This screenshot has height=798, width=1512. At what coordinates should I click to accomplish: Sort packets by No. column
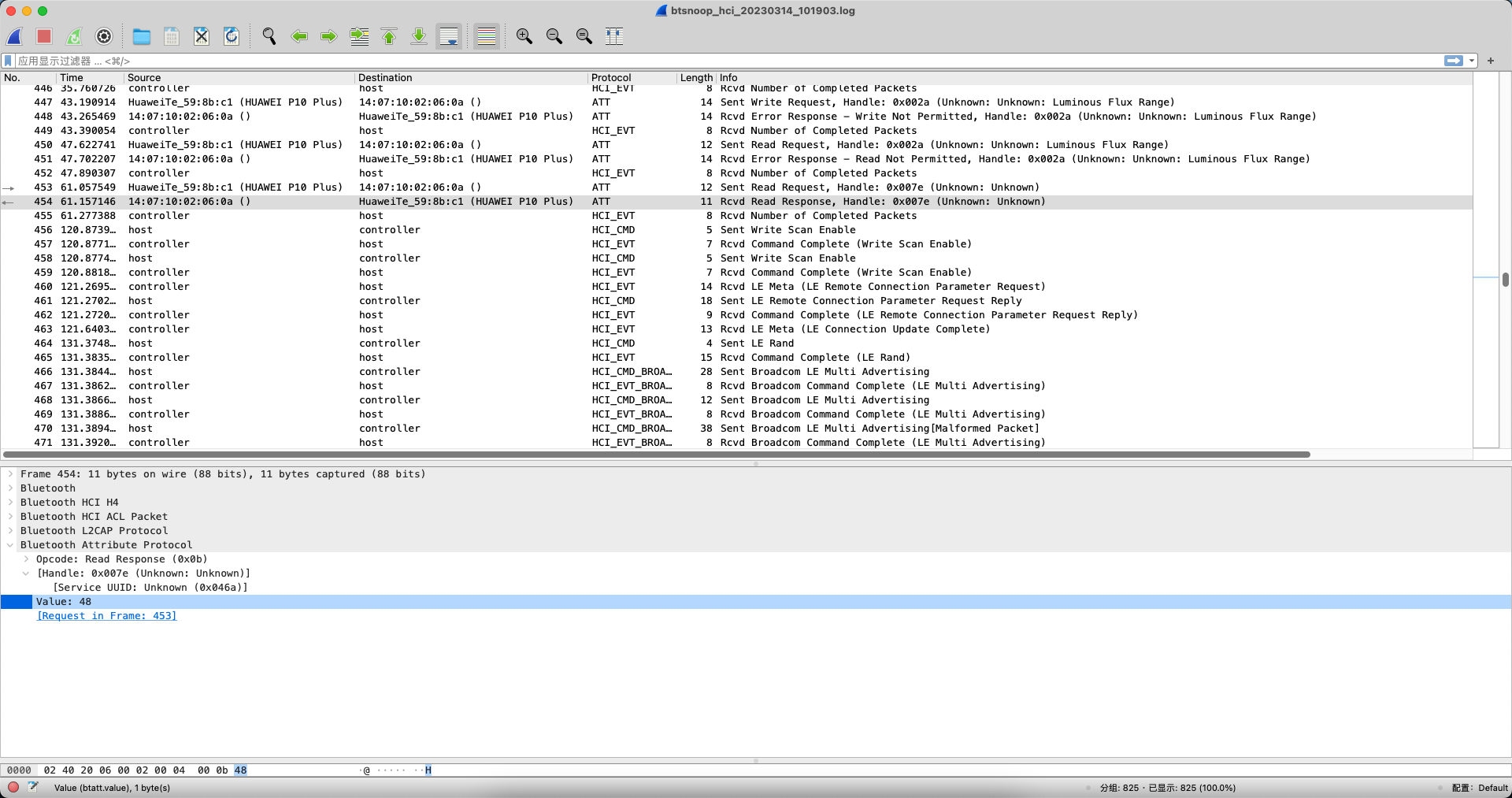(x=28, y=77)
